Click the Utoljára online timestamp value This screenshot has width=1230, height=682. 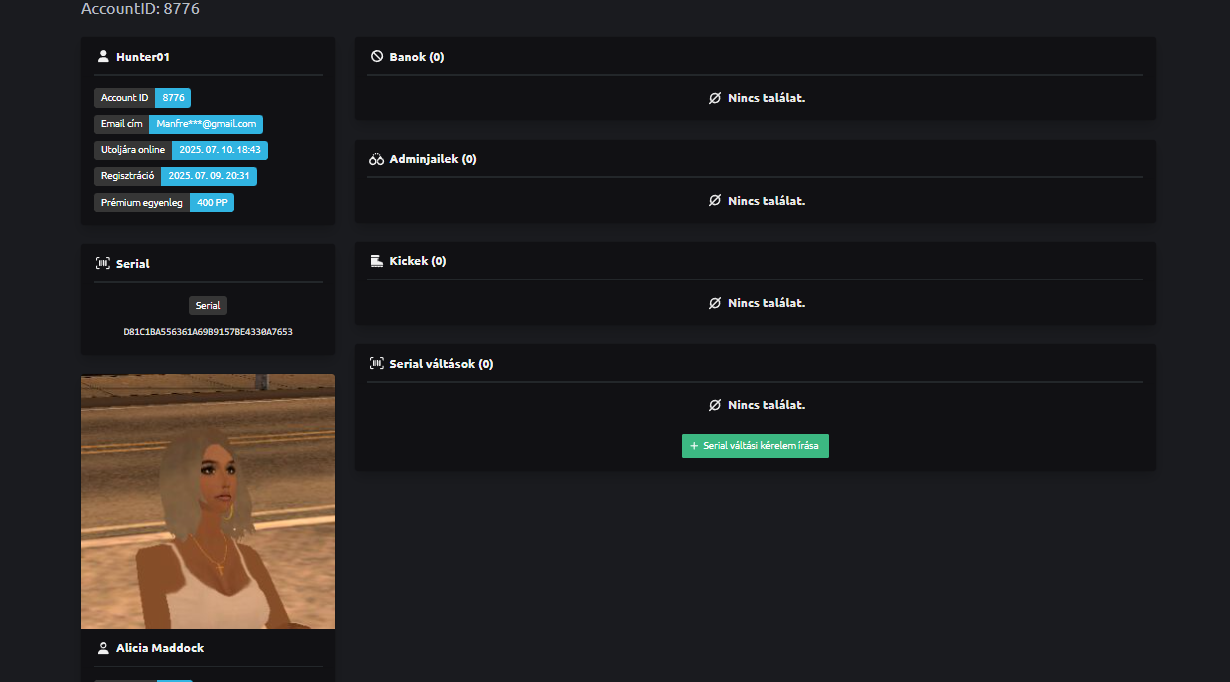pyautogui.click(x=219, y=150)
